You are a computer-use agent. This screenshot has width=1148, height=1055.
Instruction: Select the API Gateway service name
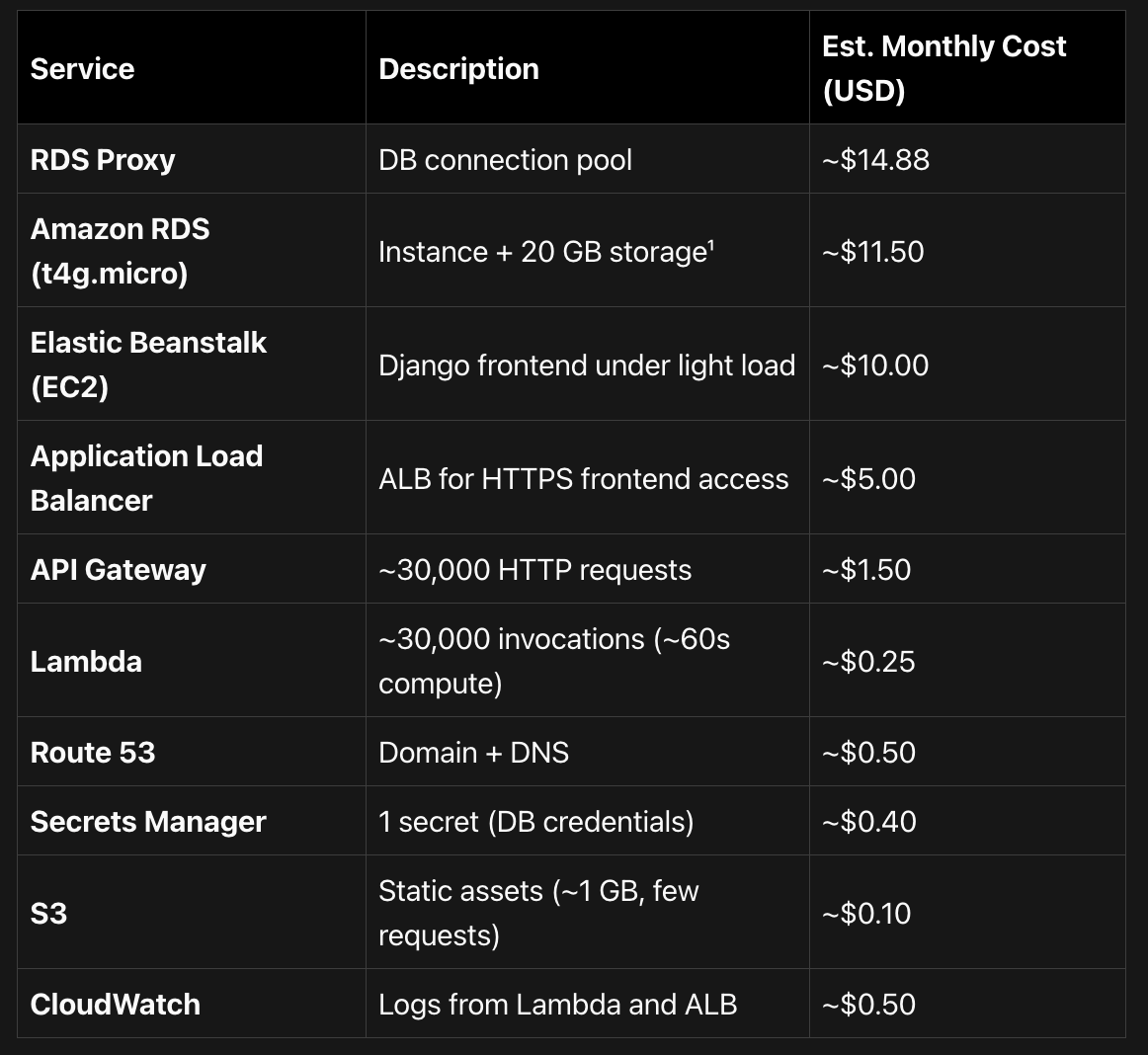click(x=119, y=570)
